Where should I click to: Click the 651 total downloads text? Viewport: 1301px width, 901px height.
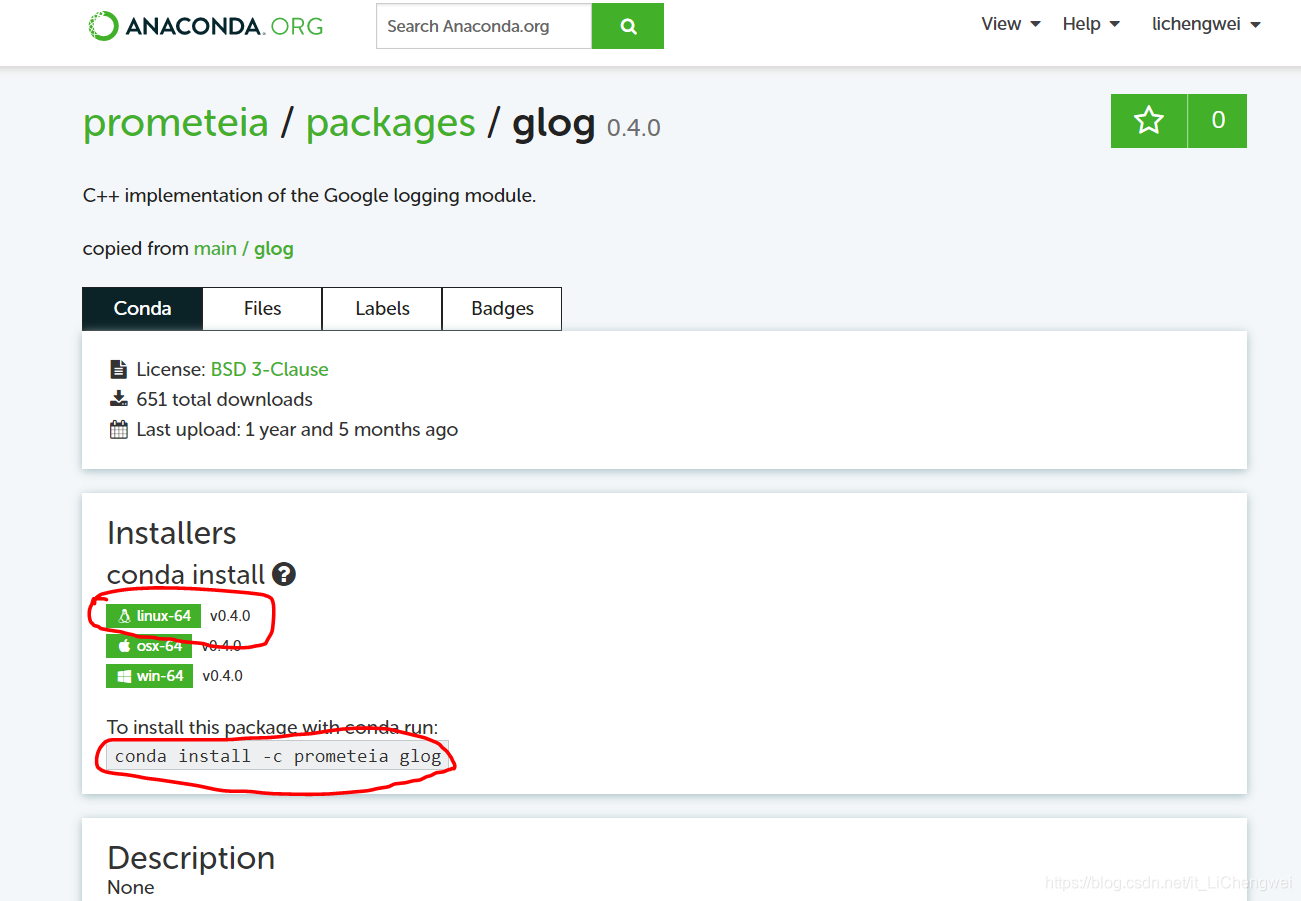(x=225, y=400)
